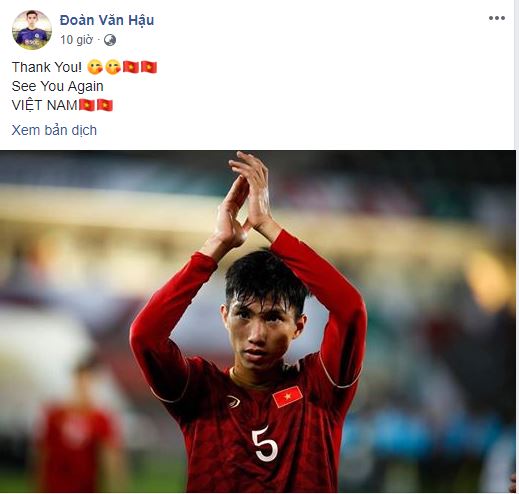Open the three-dot post options menu
This screenshot has width=519, height=494.
pos(497,18)
